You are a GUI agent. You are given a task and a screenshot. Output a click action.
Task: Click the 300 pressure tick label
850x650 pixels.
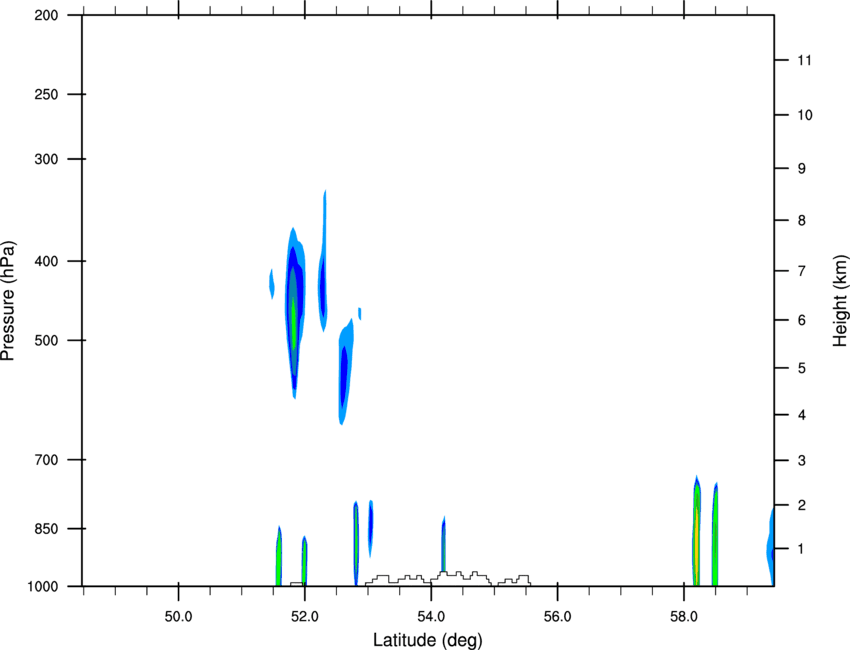tap(46, 159)
